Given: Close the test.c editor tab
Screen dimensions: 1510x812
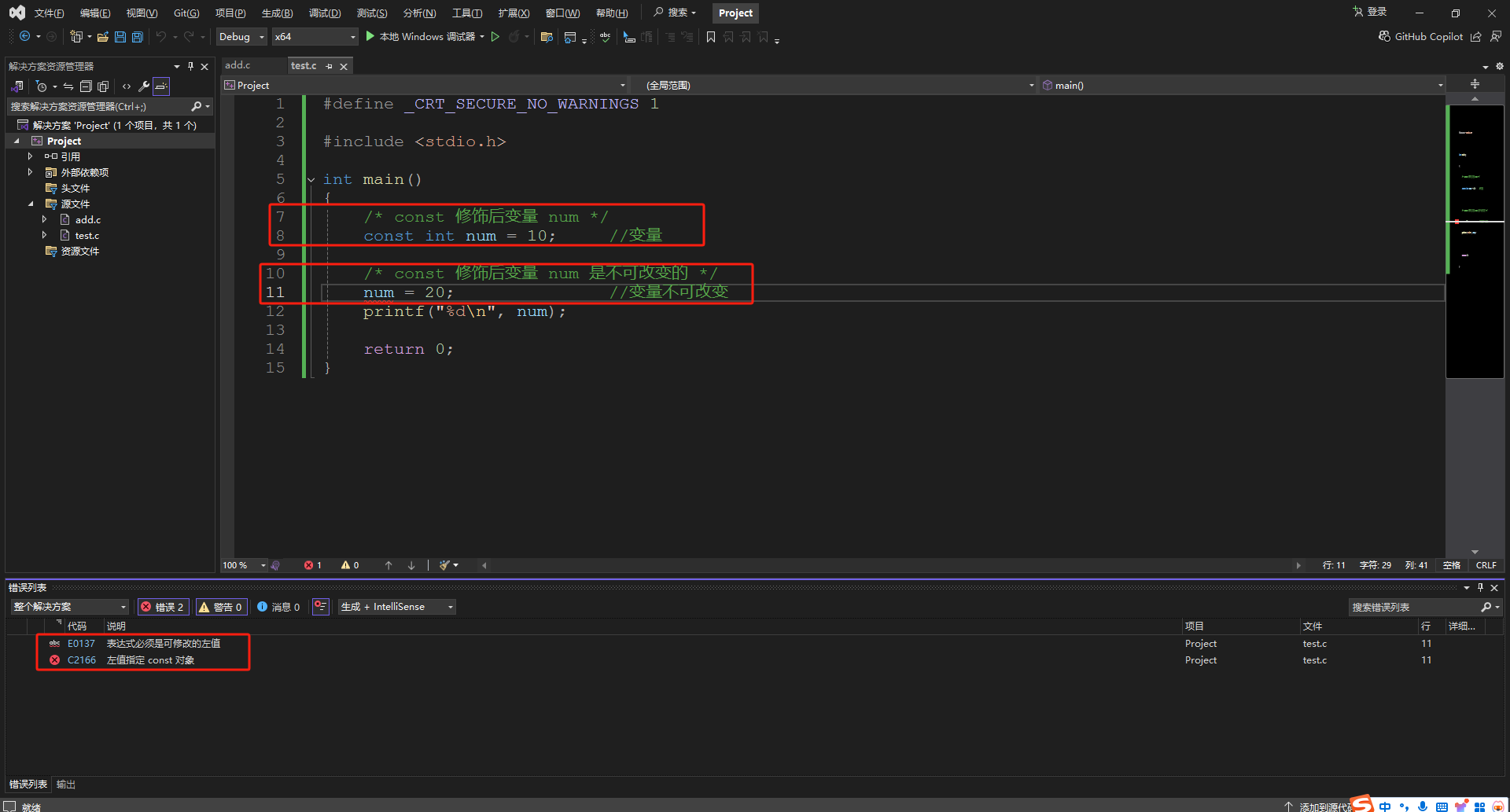Looking at the screenshot, I should (x=344, y=66).
